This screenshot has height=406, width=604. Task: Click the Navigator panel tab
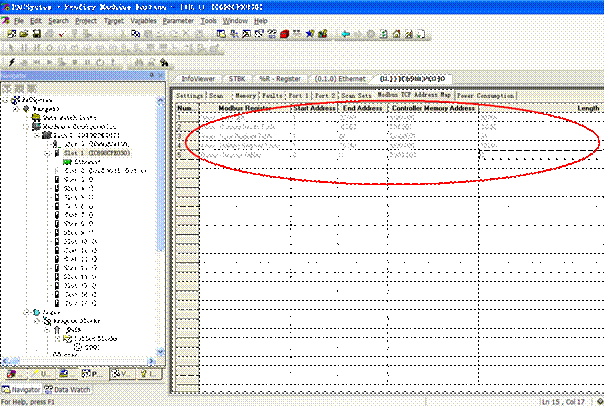point(23,388)
